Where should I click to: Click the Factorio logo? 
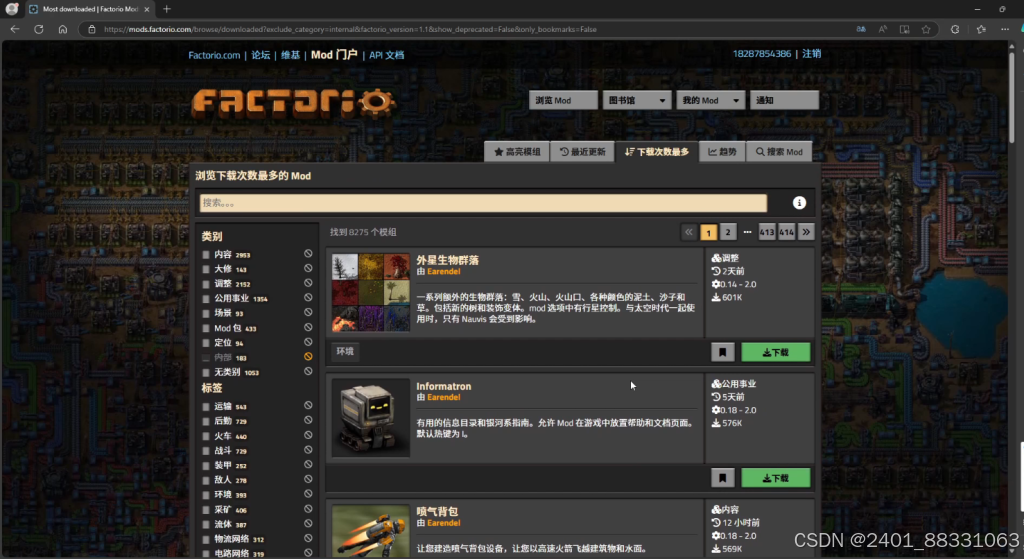coord(293,103)
